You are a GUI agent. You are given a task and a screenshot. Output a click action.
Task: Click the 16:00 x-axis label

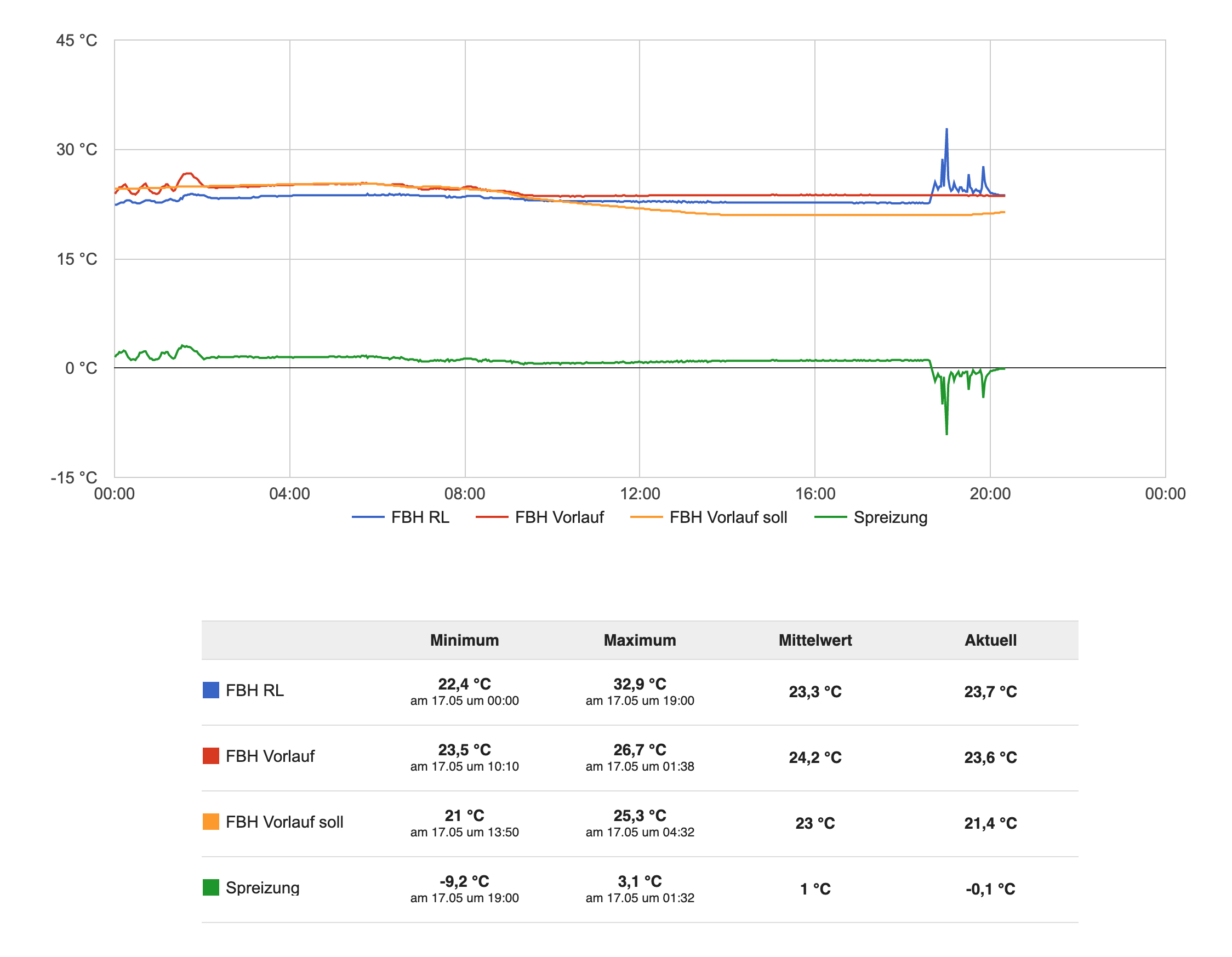point(815,494)
